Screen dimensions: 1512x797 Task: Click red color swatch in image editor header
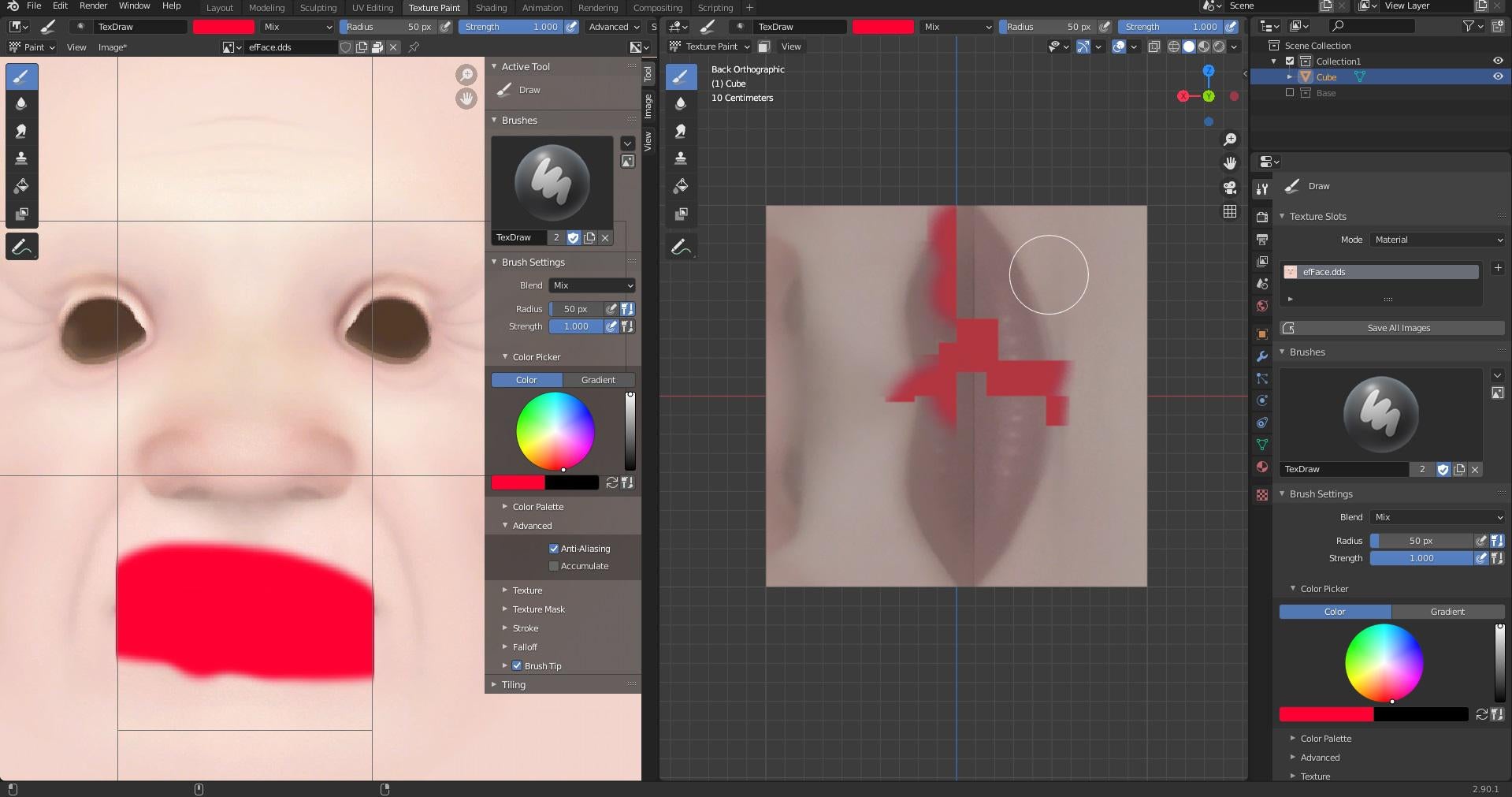coord(224,27)
